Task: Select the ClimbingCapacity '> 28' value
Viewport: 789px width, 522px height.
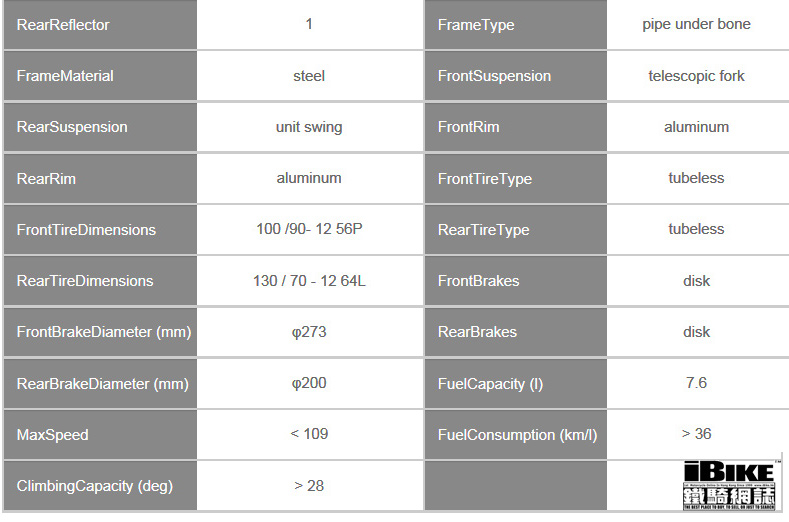Action: [x=309, y=486]
